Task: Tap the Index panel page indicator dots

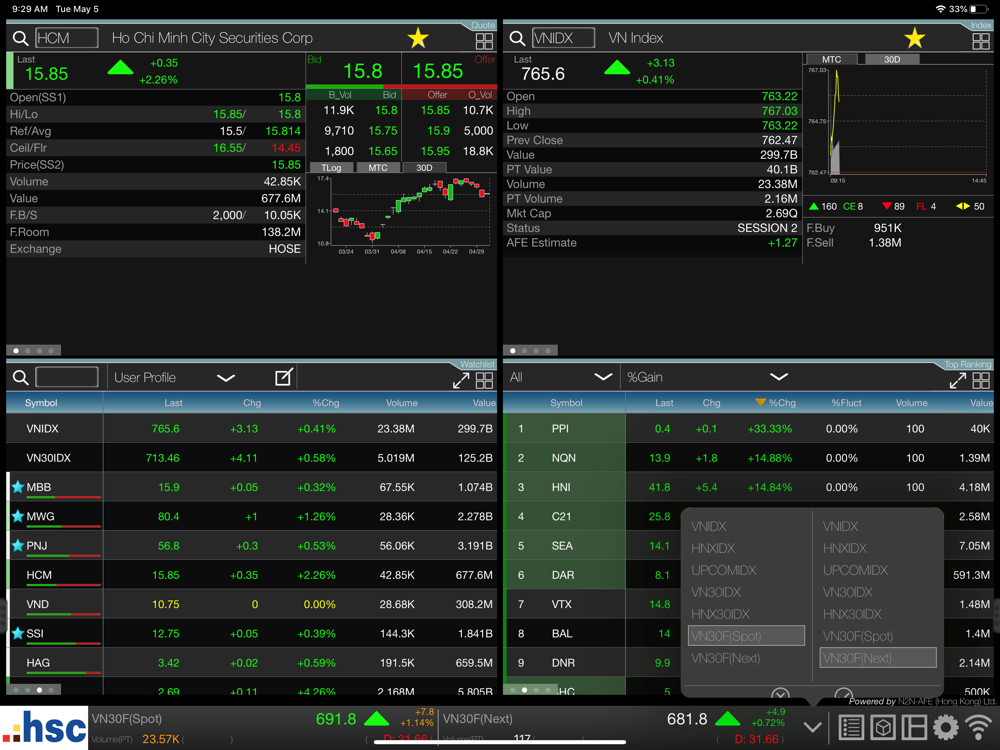Action: pyautogui.click(x=530, y=350)
